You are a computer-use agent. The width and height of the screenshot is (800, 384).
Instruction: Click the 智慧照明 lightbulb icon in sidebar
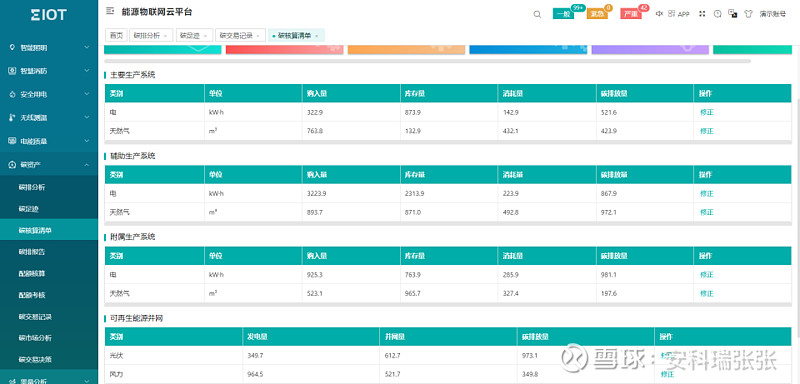point(12,47)
